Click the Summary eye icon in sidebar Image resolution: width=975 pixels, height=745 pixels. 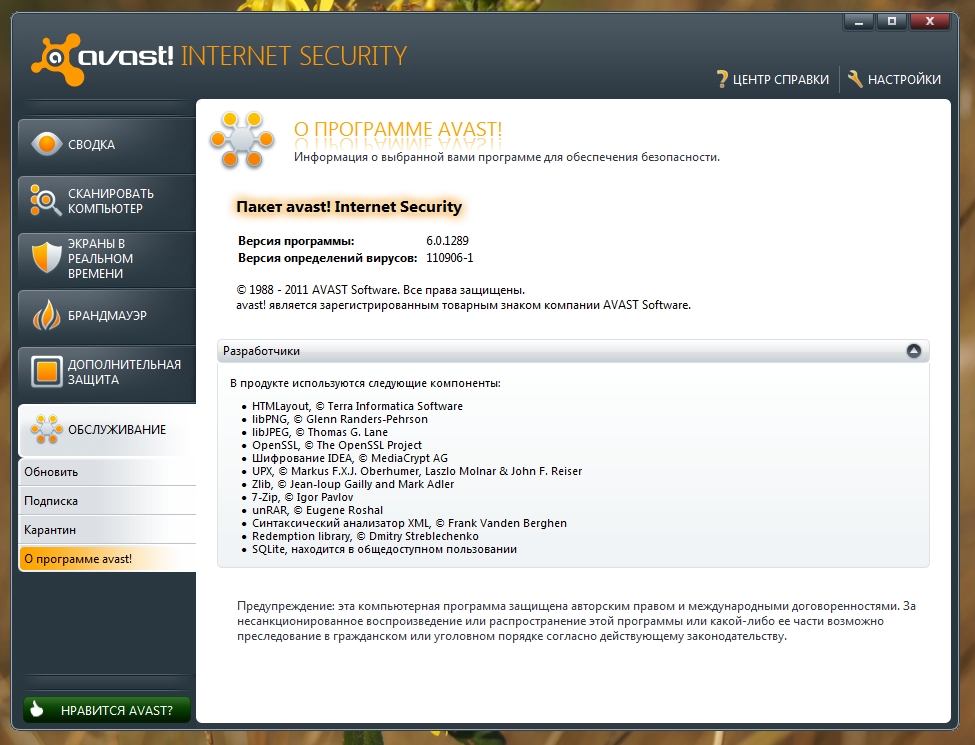pyautogui.click(x=45, y=144)
